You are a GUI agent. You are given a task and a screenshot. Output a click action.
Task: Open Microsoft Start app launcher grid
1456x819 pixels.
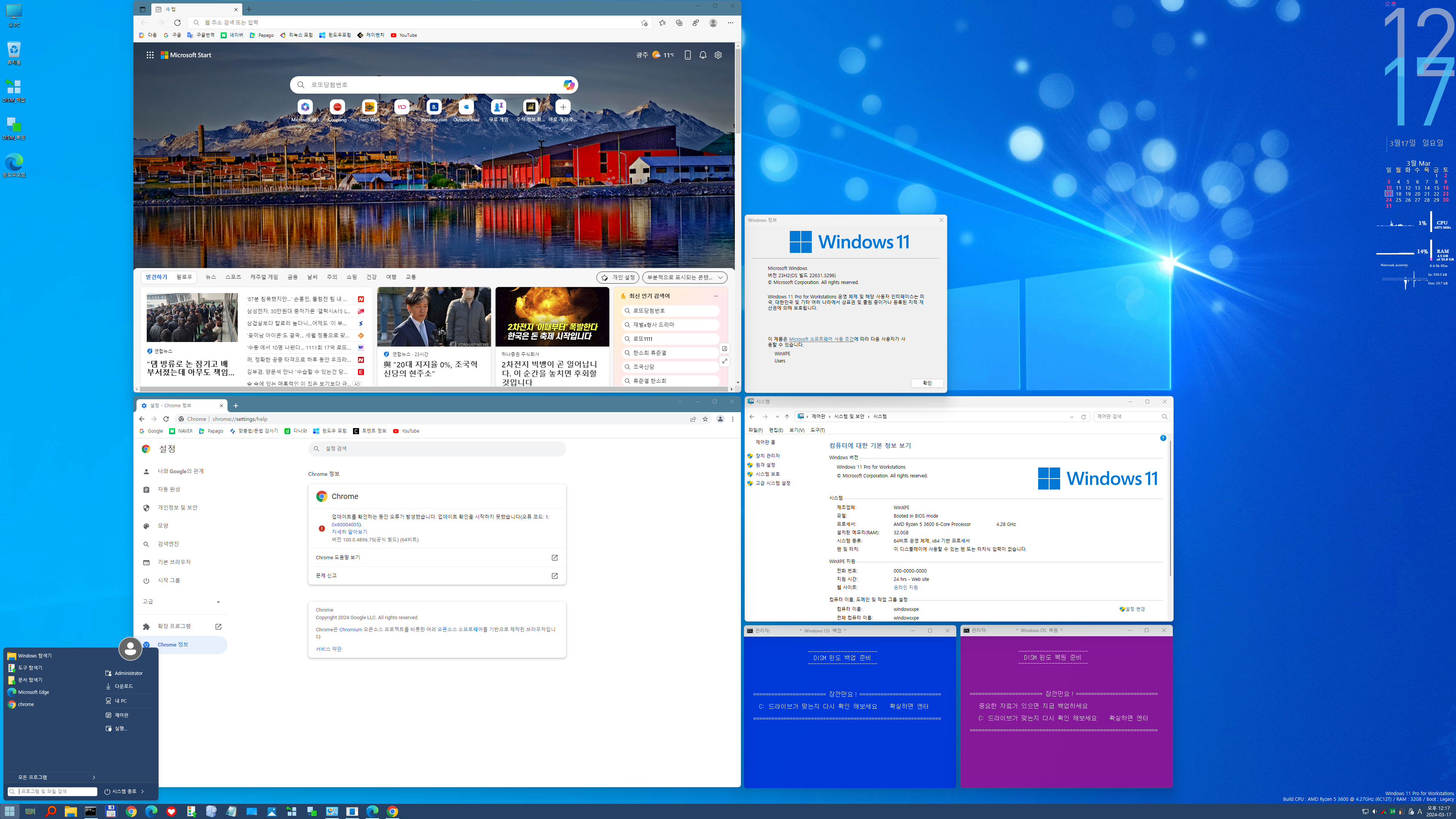[x=150, y=55]
